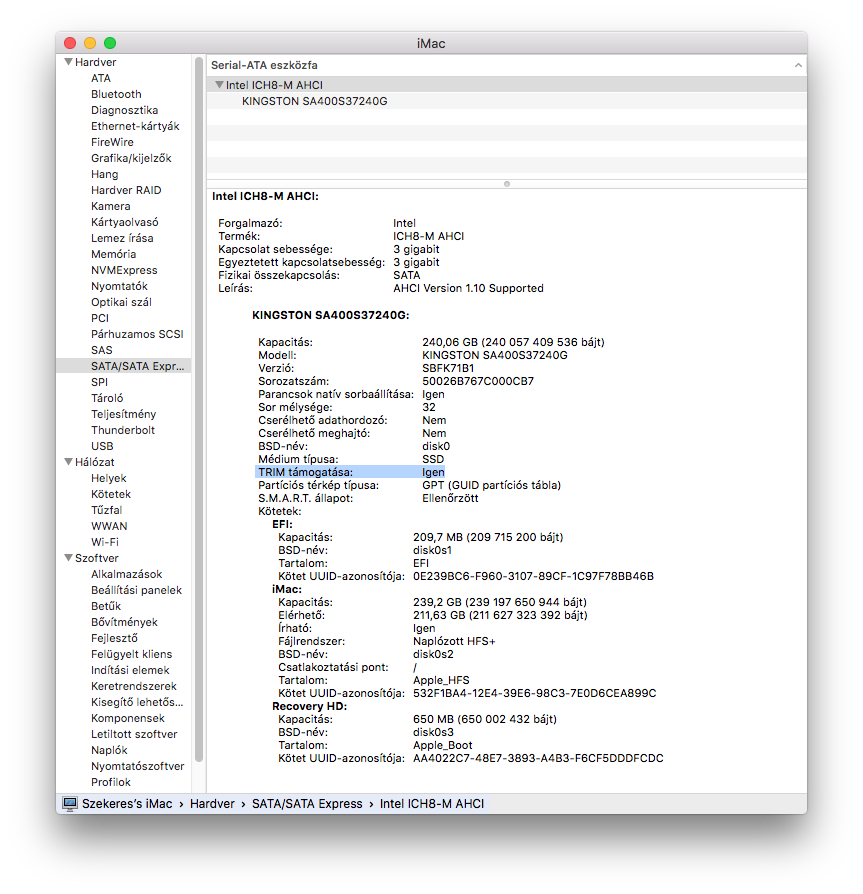Select Profilok in the sidebar
This screenshot has height=894, width=863.
[x=111, y=782]
